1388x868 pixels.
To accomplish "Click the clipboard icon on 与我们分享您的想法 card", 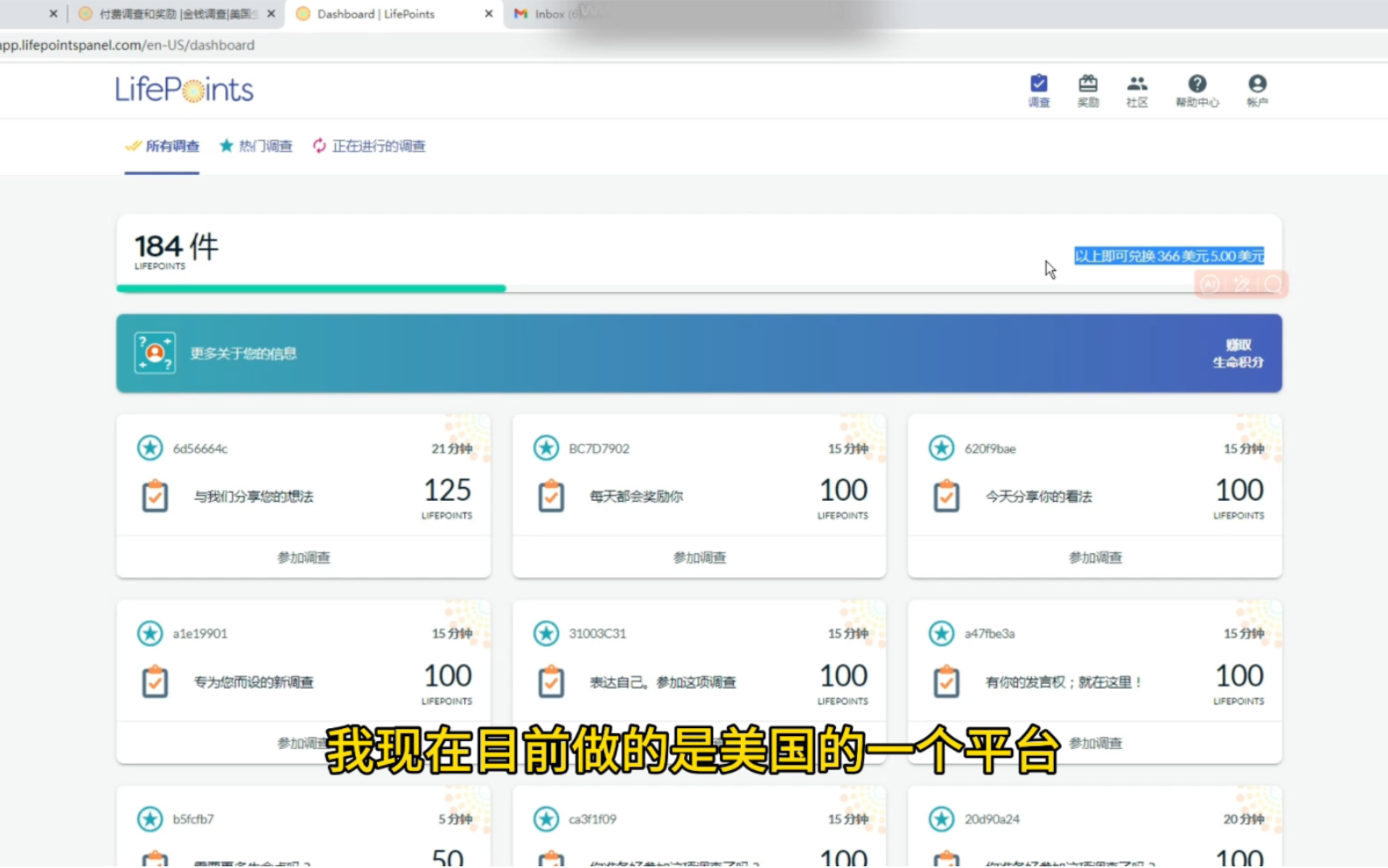I will pos(156,496).
